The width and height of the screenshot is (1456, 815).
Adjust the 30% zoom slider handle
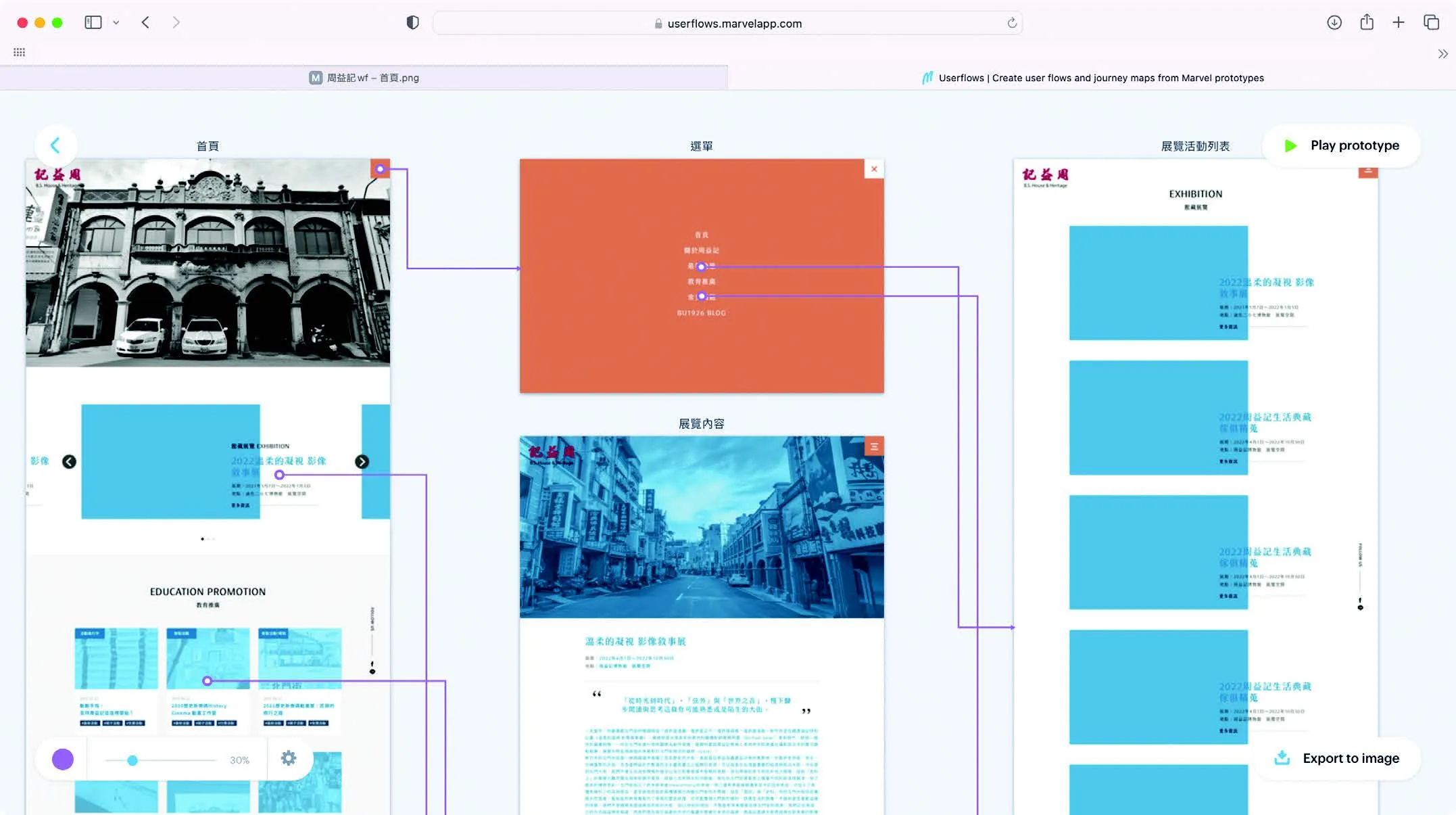click(132, 760)
